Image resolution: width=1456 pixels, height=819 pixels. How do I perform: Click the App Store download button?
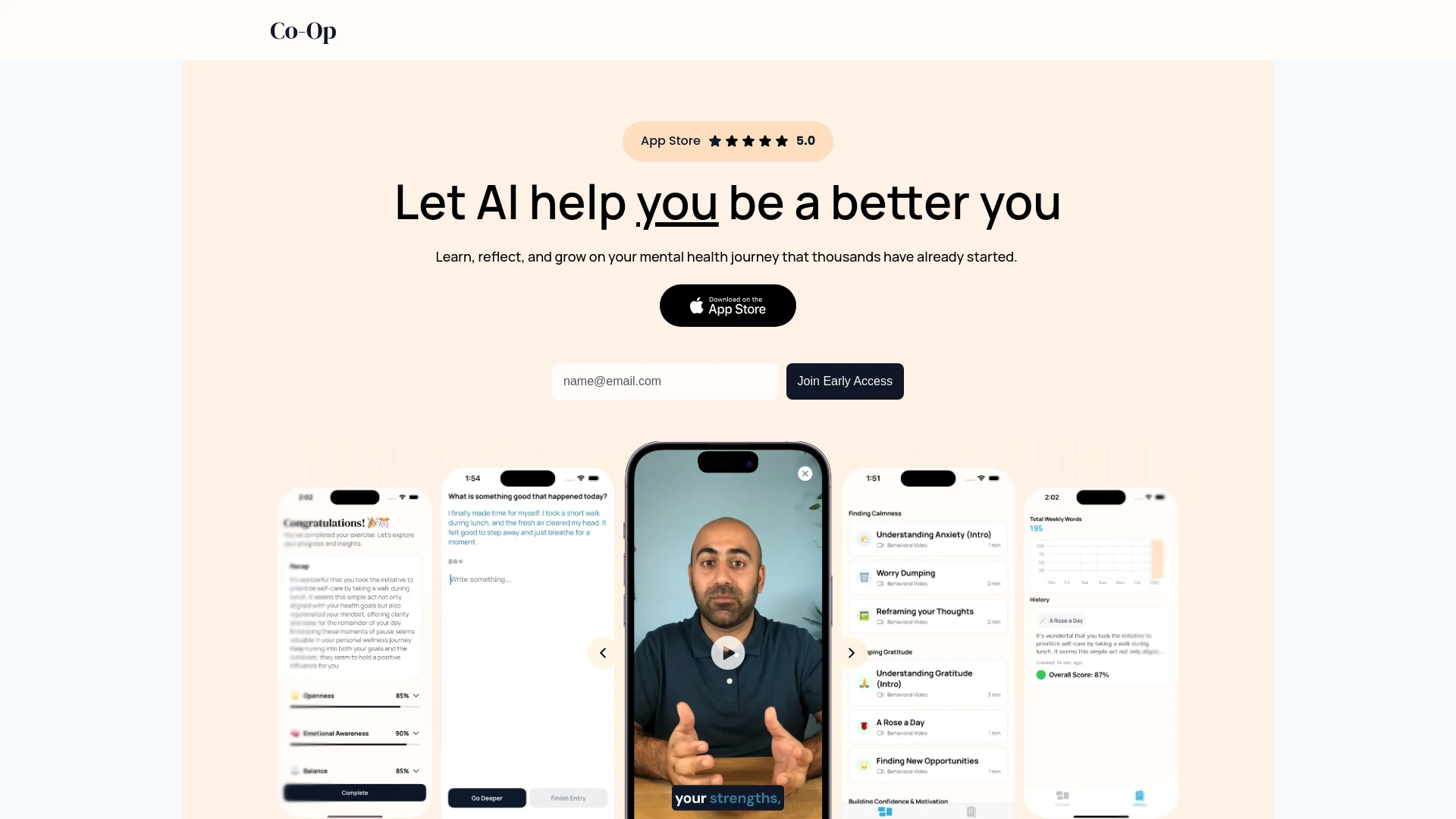pos(727,305)
